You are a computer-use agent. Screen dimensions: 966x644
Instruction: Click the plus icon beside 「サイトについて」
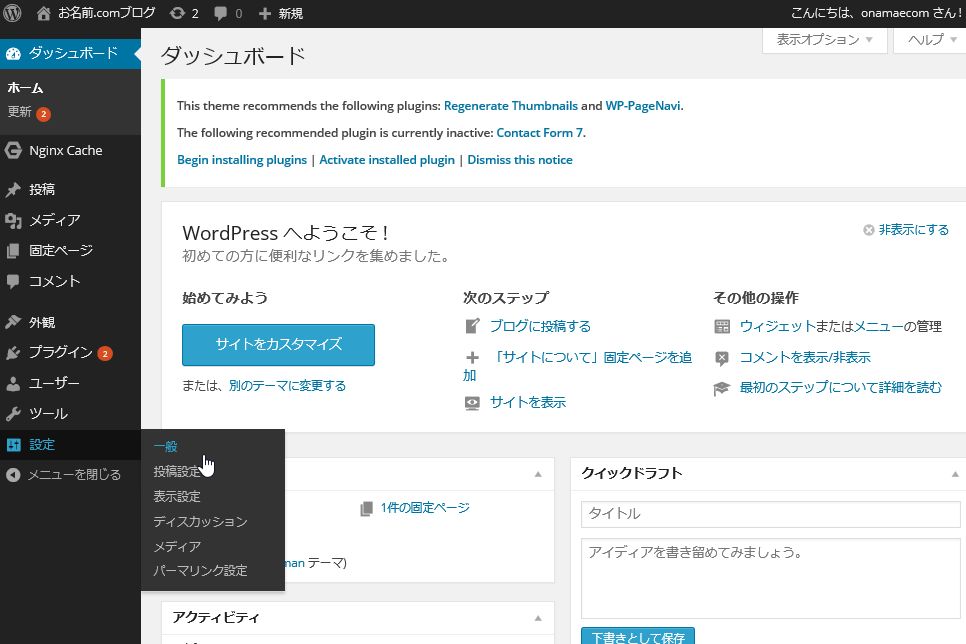pyautogui.click(x=473, y=357)
